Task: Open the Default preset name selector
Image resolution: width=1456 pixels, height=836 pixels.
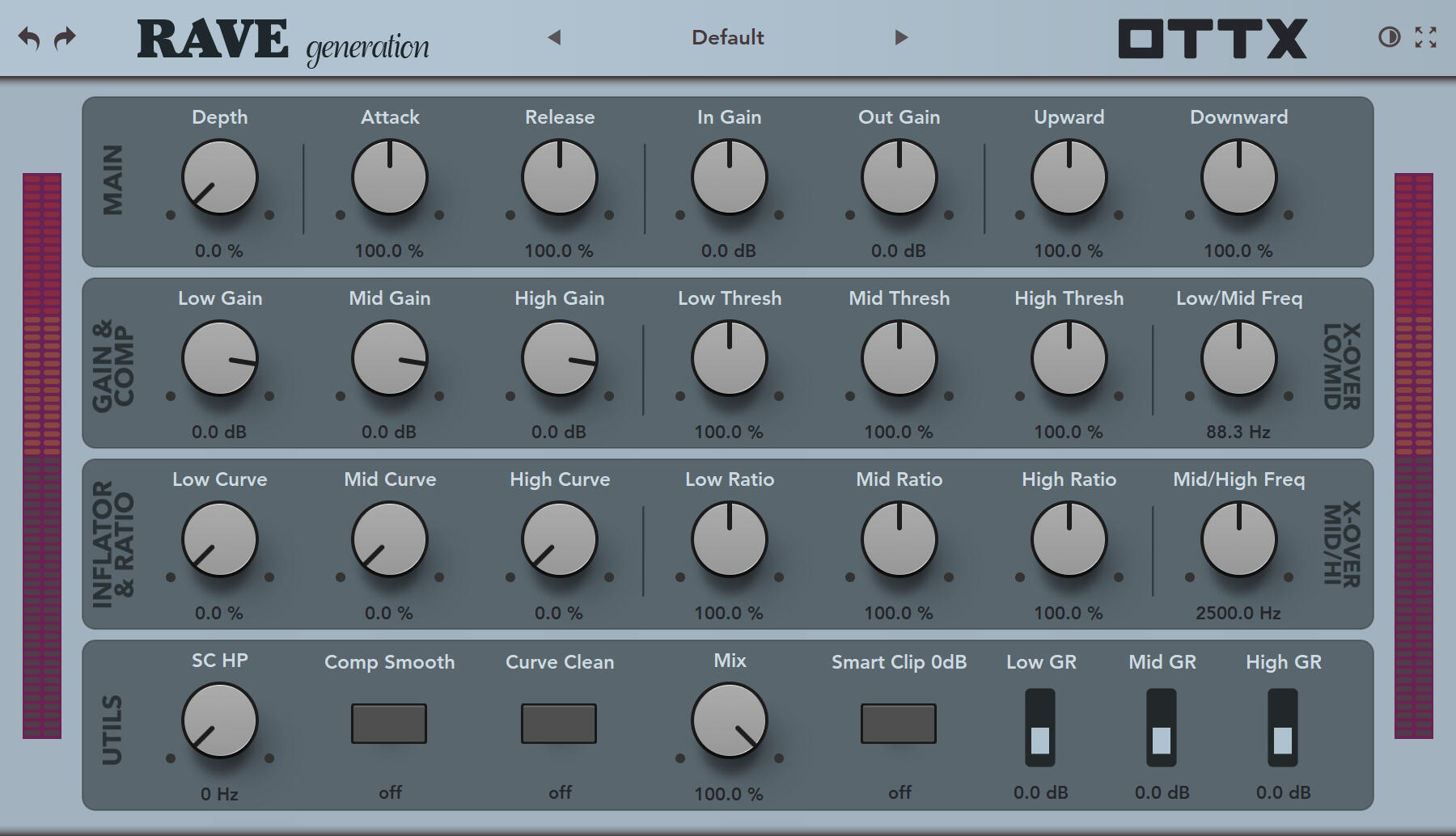Action: point(726,37)
